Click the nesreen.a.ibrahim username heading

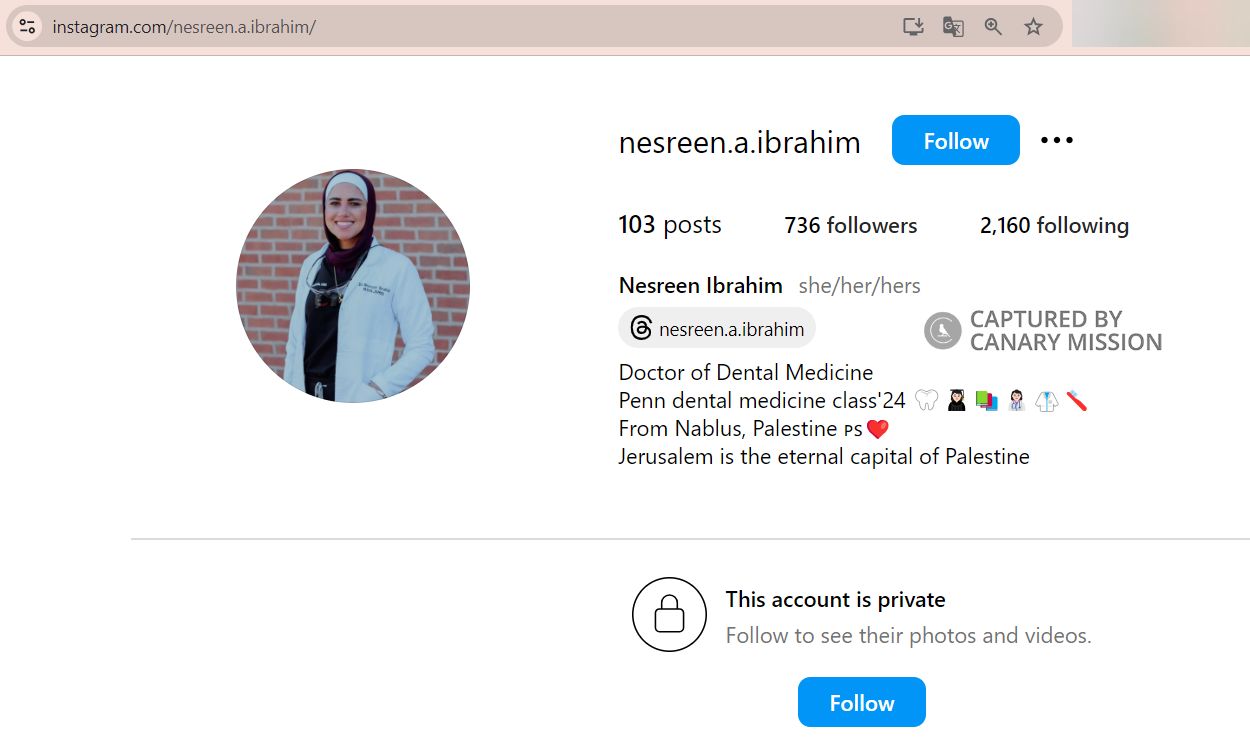click(x=739, y=143)
